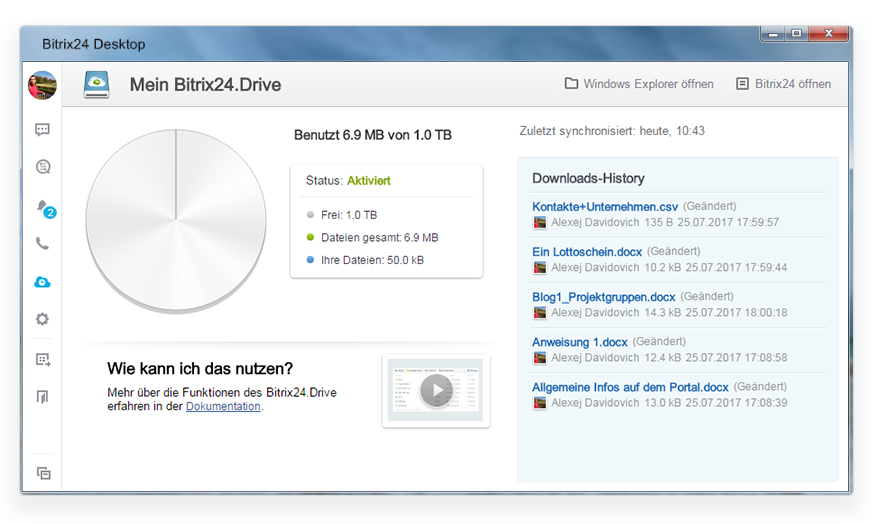Click the Frei: 1.0 TB legend entry
The height and width of the screenshot is (524, 873).
pos(342,215)
